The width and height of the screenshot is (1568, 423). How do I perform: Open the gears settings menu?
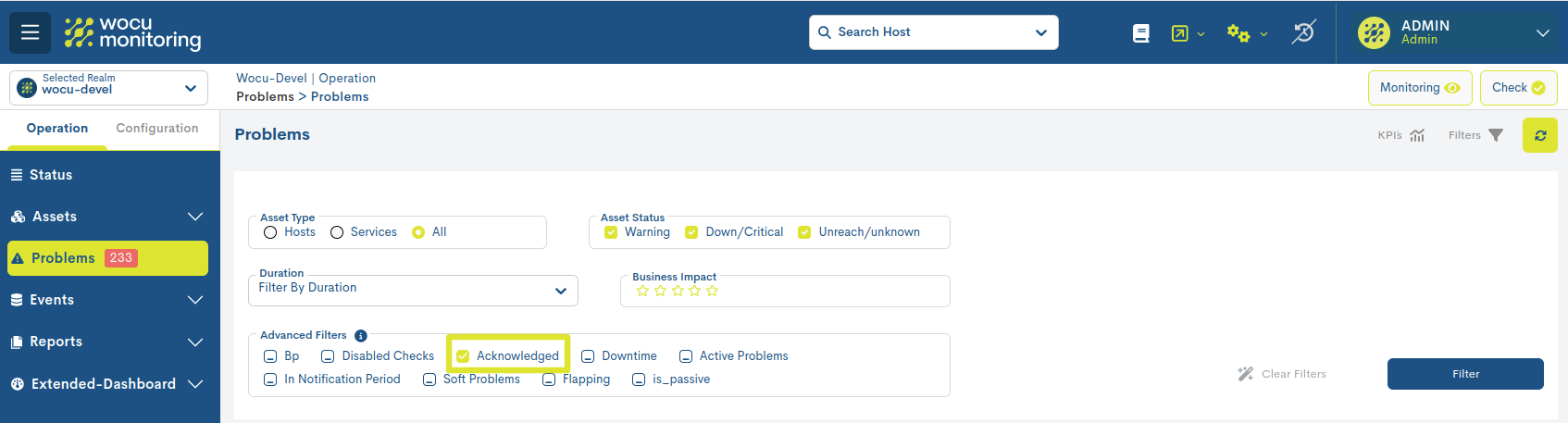[1247, 33]
